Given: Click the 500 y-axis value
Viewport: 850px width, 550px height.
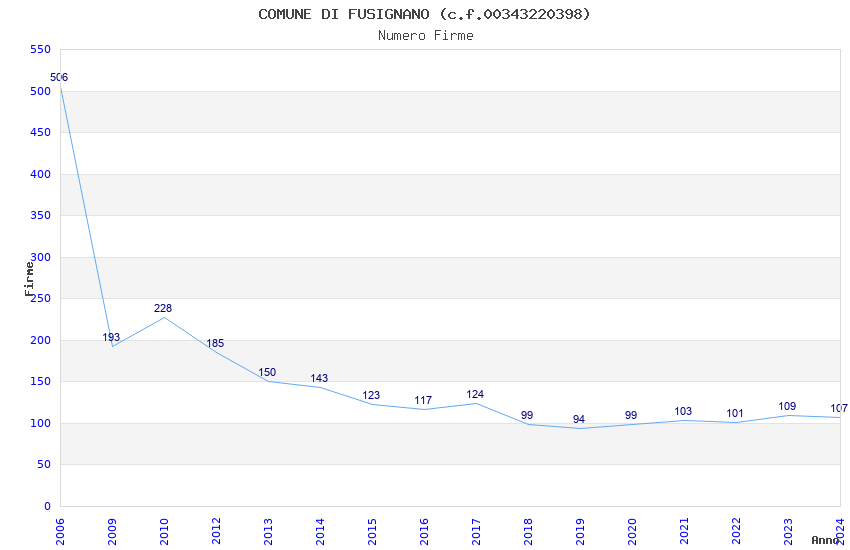Looking at the screenshot, I should click(41, 92).
